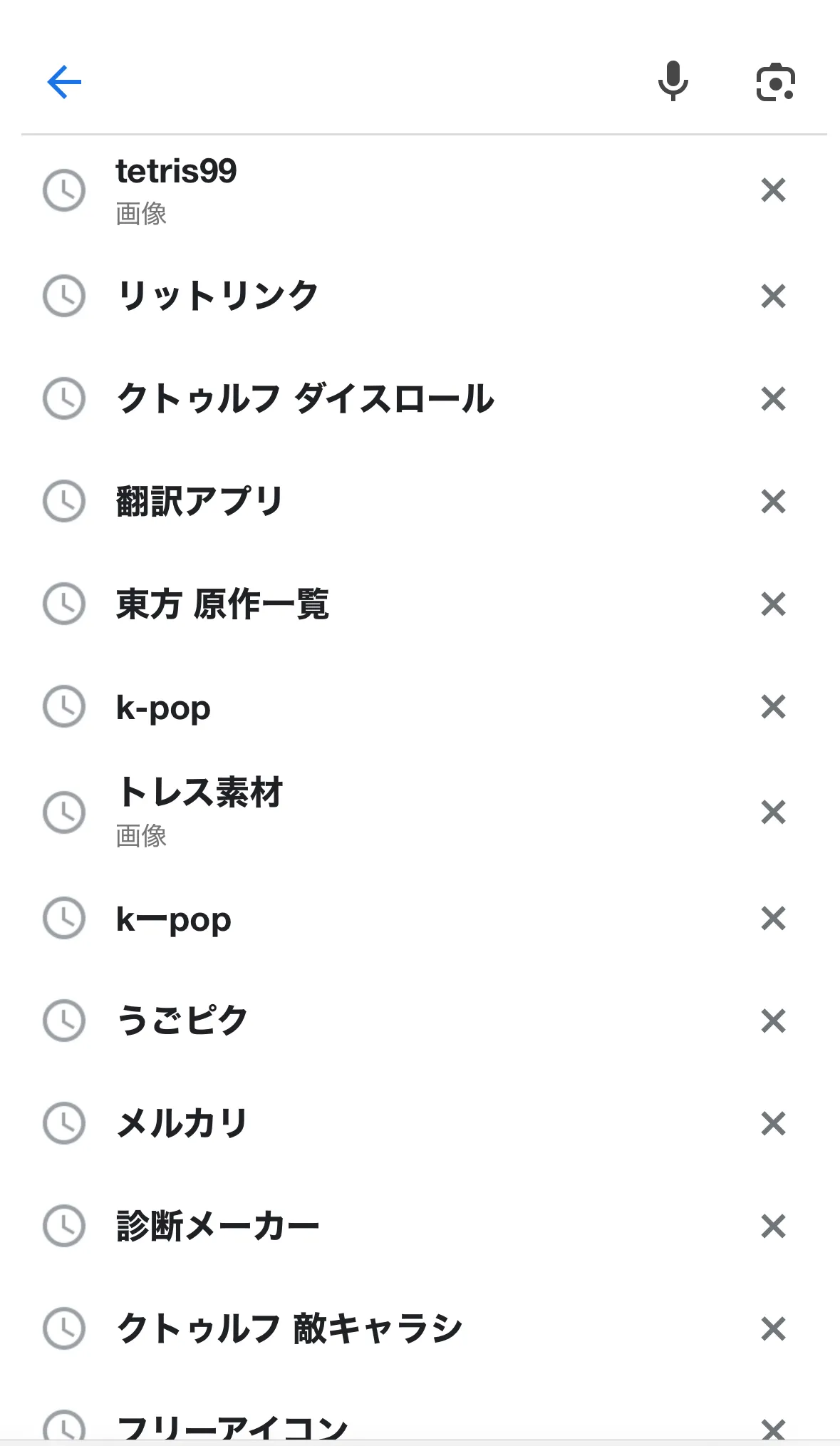This screenshot has width=840, height=1446.
Task: Focus the empty search input field
Action: pos(356,82)
